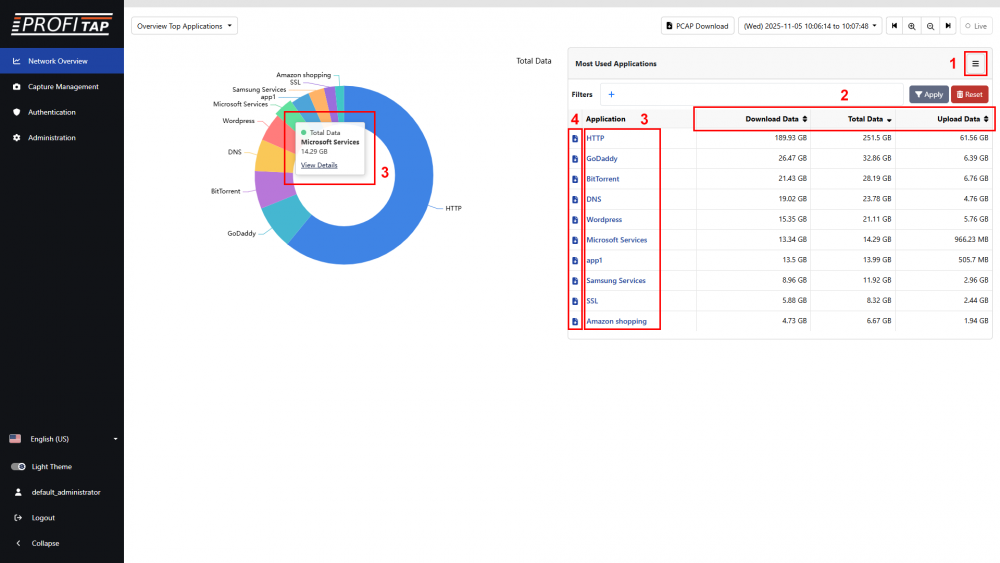Click the PCAP icon next to SSL
Screen dimensions: 1000x563
tap(574, 301)
